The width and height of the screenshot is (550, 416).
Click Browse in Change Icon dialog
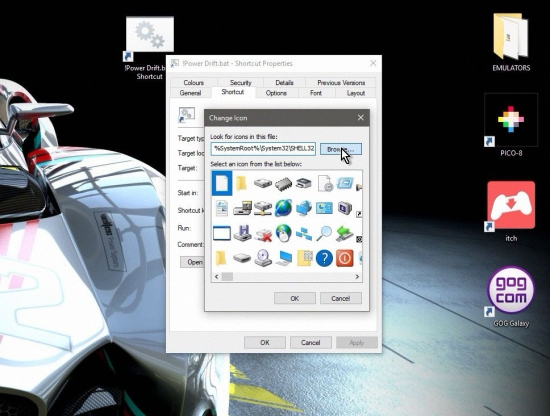click(341, 149)
